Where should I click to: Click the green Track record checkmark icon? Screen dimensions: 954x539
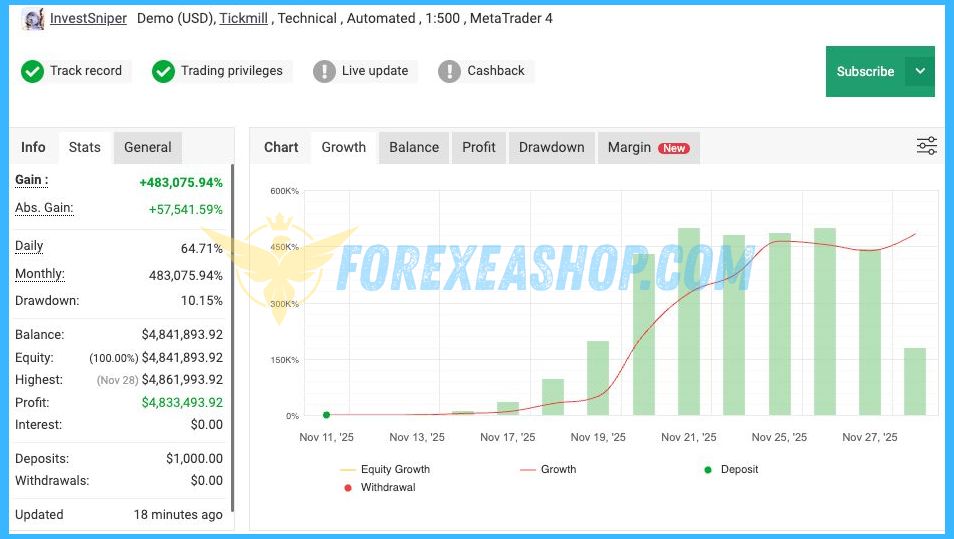click(32, 71)
